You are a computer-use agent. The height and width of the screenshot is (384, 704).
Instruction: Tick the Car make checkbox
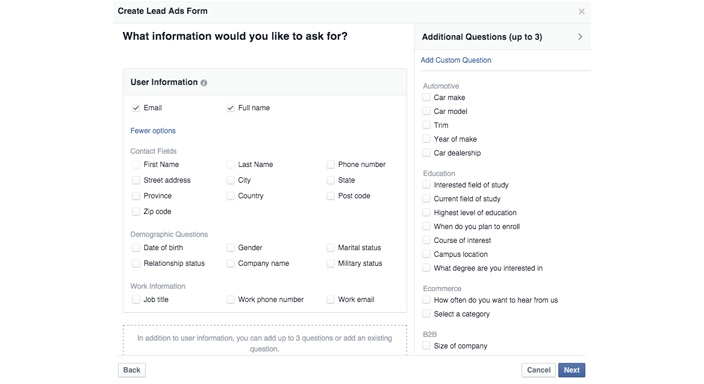[x=427, y=97]
